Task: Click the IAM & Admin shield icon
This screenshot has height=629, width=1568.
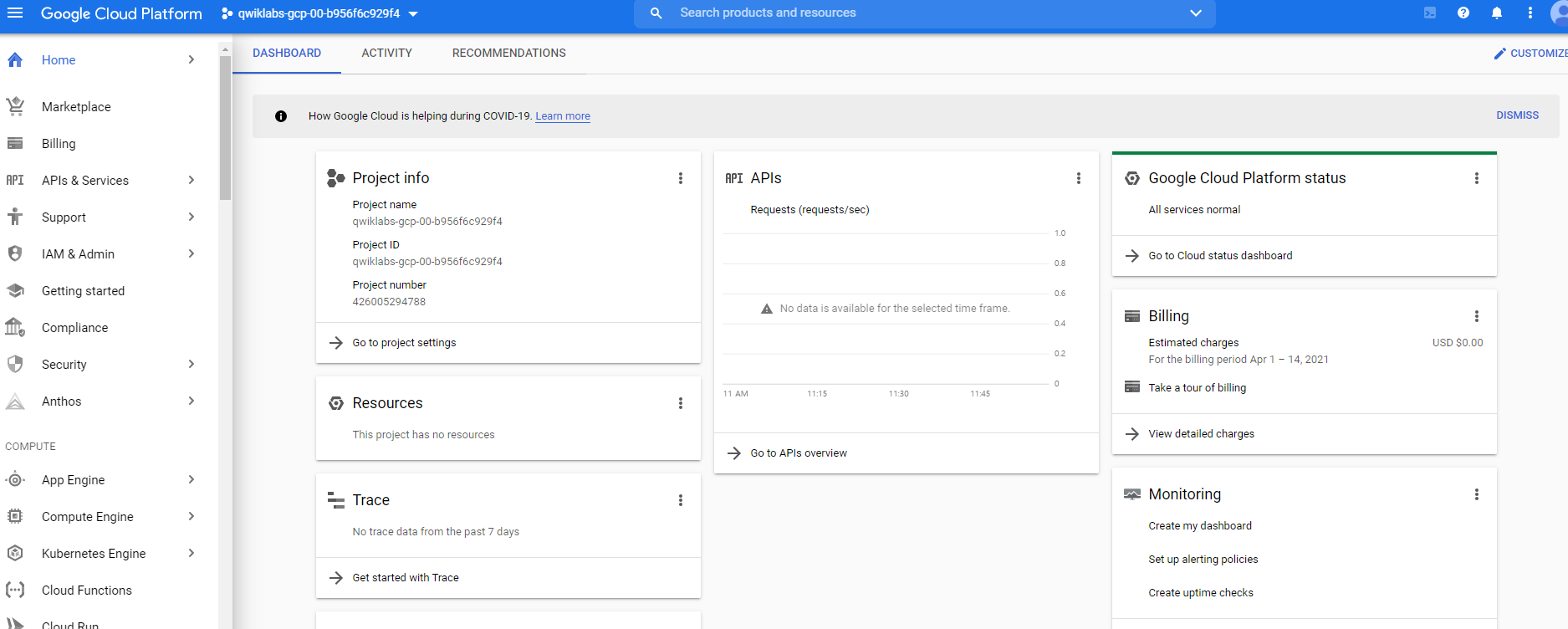Action: point(15,253)
